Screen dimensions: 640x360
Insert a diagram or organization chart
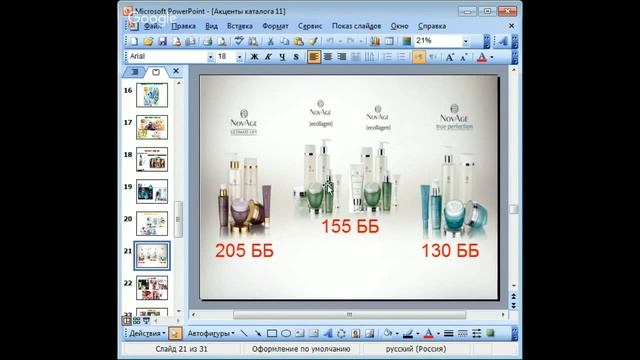(x=342, y=333)
